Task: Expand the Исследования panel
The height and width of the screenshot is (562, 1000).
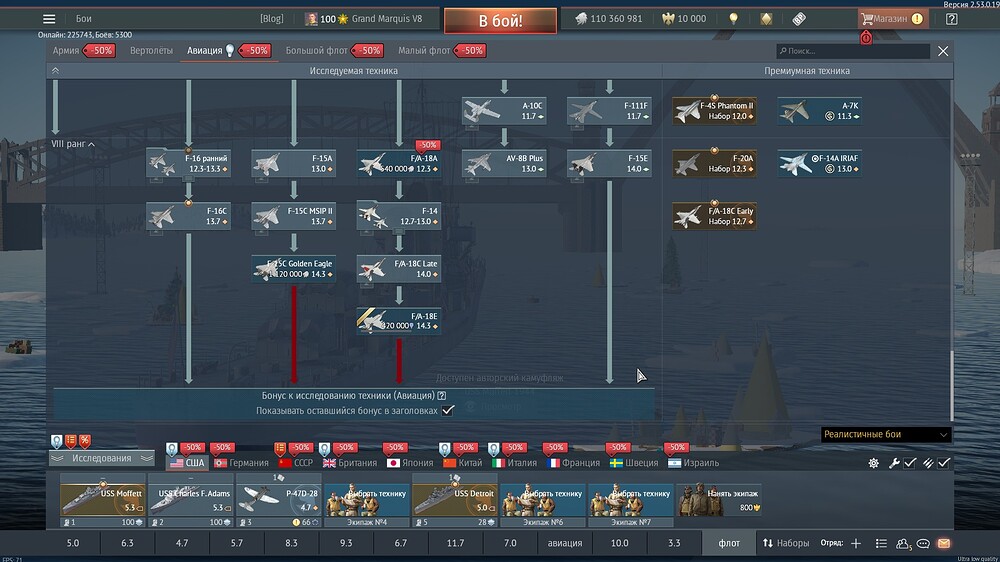Action: [102, 458]
